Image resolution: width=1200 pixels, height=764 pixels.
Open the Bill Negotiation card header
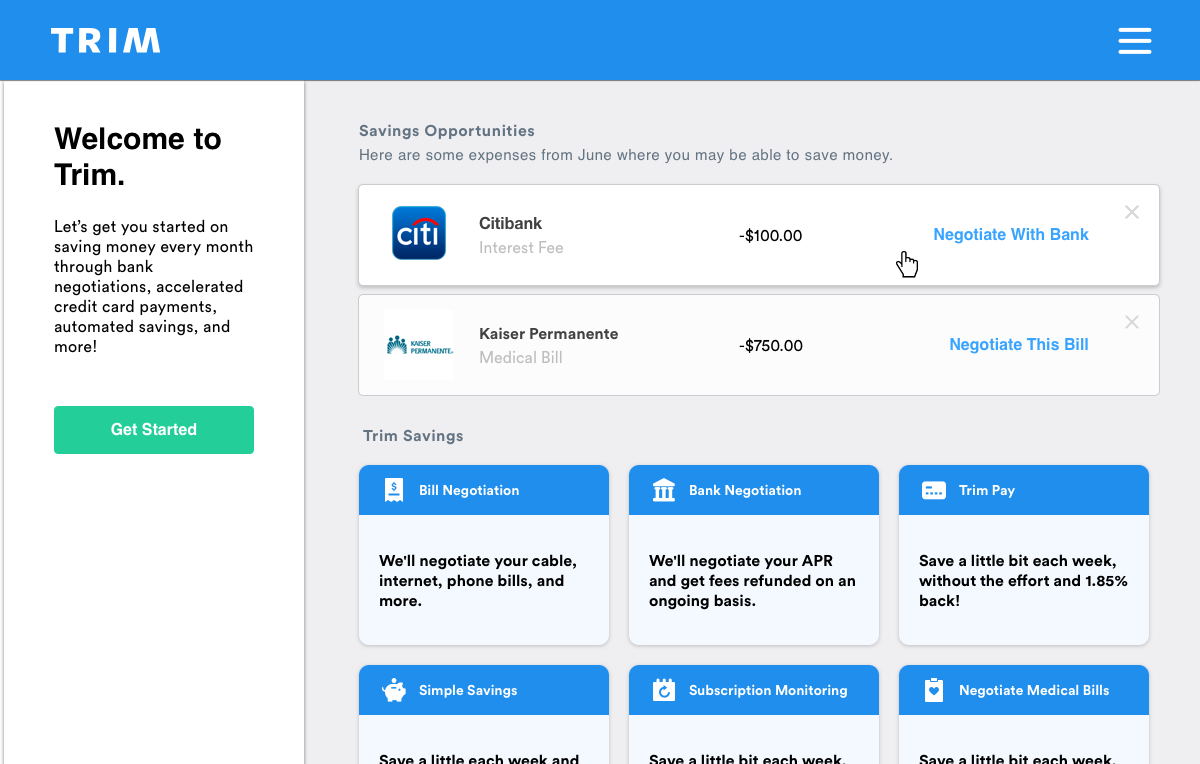point(484,490)
